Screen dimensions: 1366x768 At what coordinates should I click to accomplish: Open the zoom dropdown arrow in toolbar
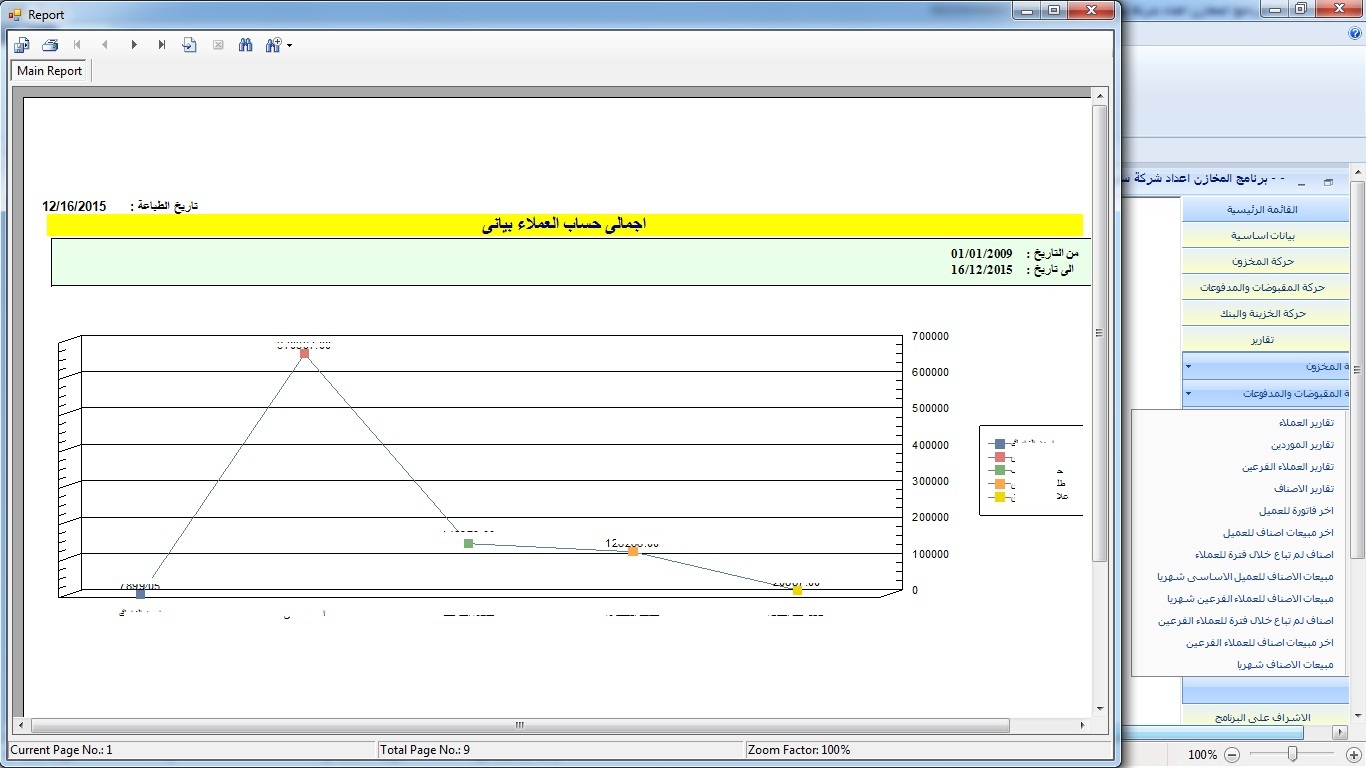point(290,45)
